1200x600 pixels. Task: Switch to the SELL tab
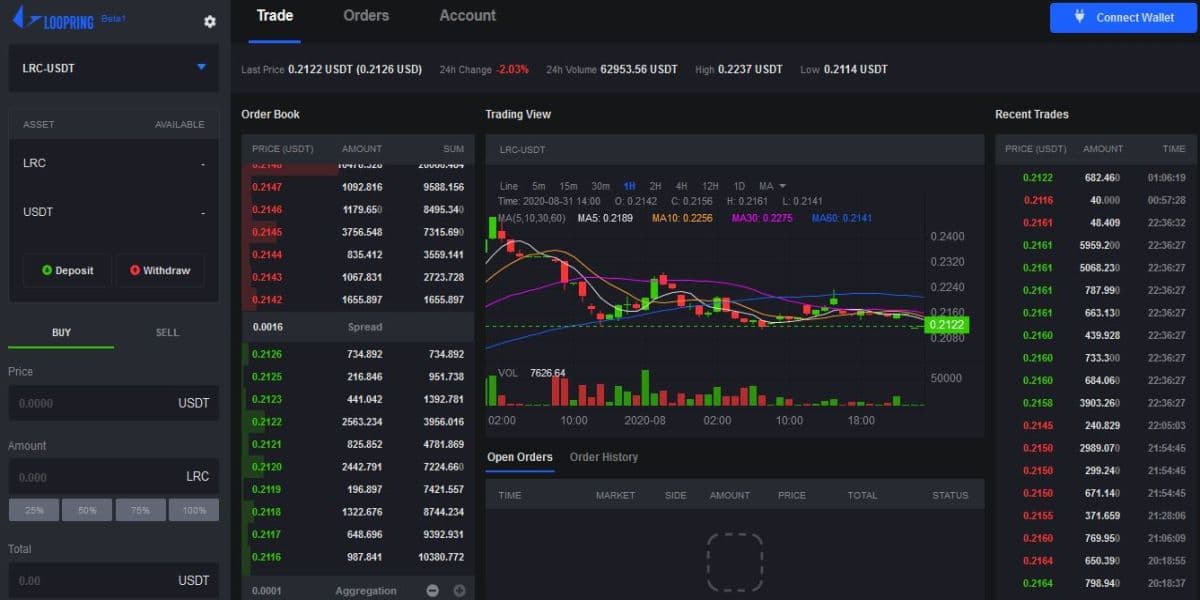pyautogui.click(x=166, y=332)
